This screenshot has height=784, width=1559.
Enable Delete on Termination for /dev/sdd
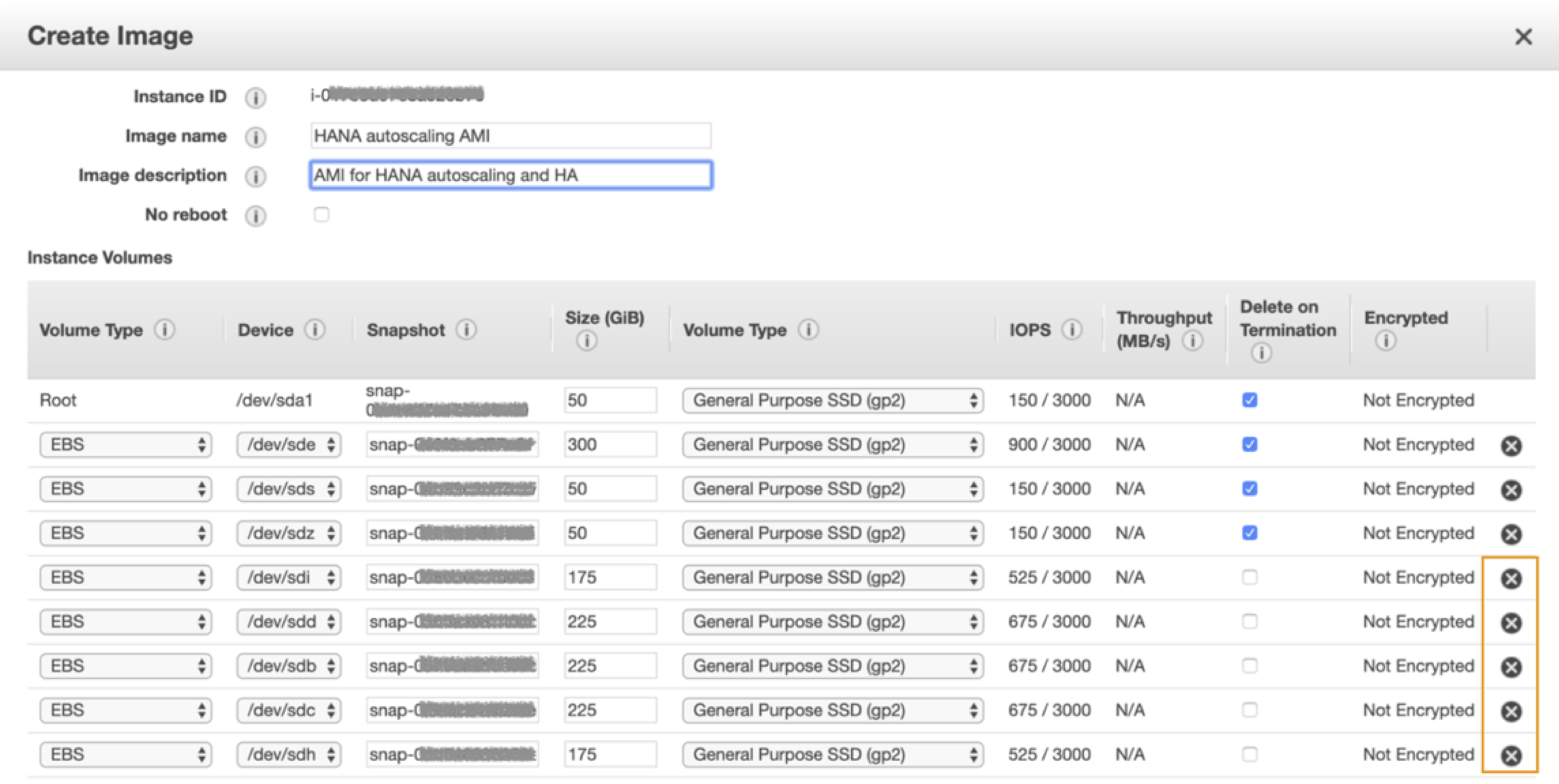point(1249,621)
